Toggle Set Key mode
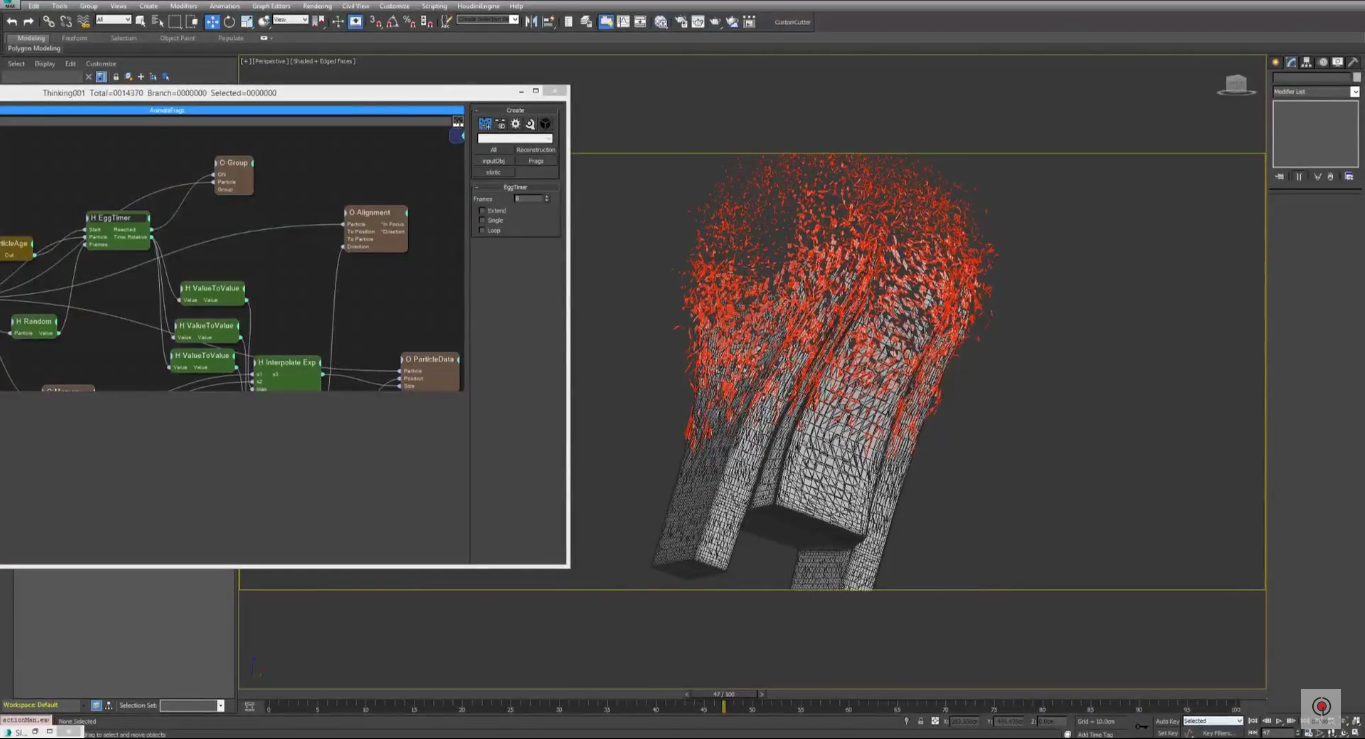The height and width of the screenshot is (739, 1365). point(1167,733)
